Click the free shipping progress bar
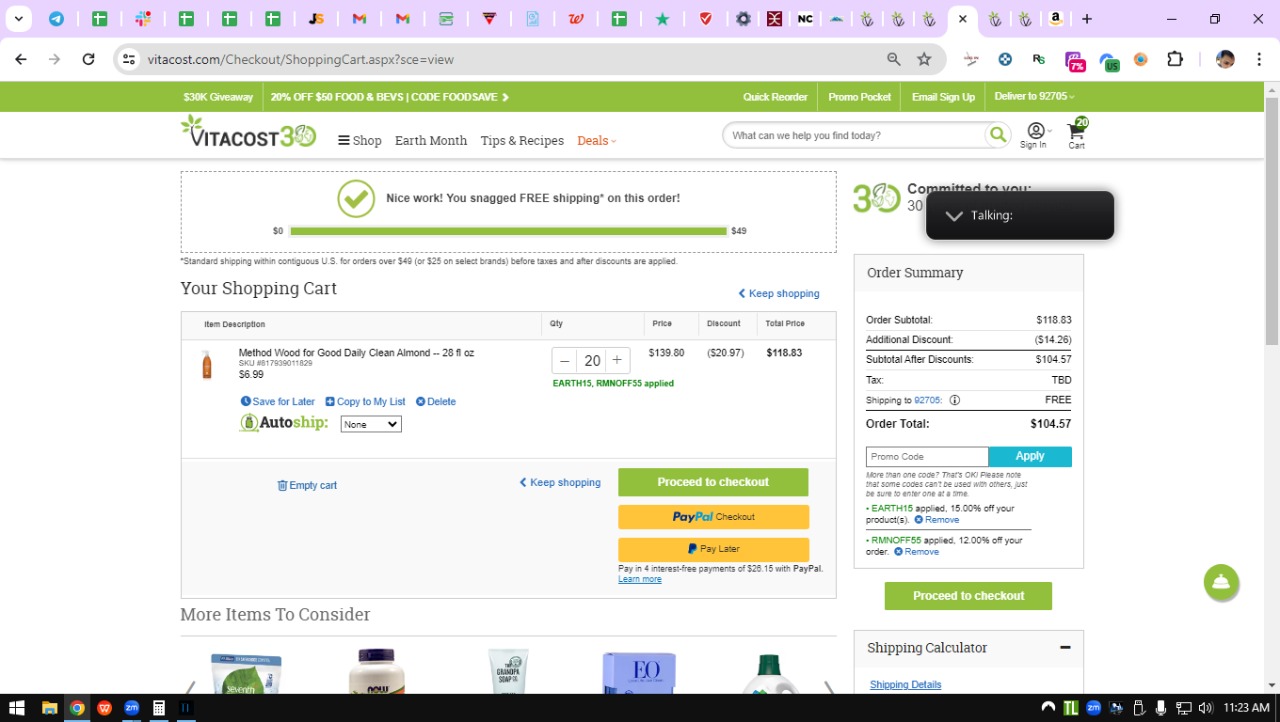 509,231
